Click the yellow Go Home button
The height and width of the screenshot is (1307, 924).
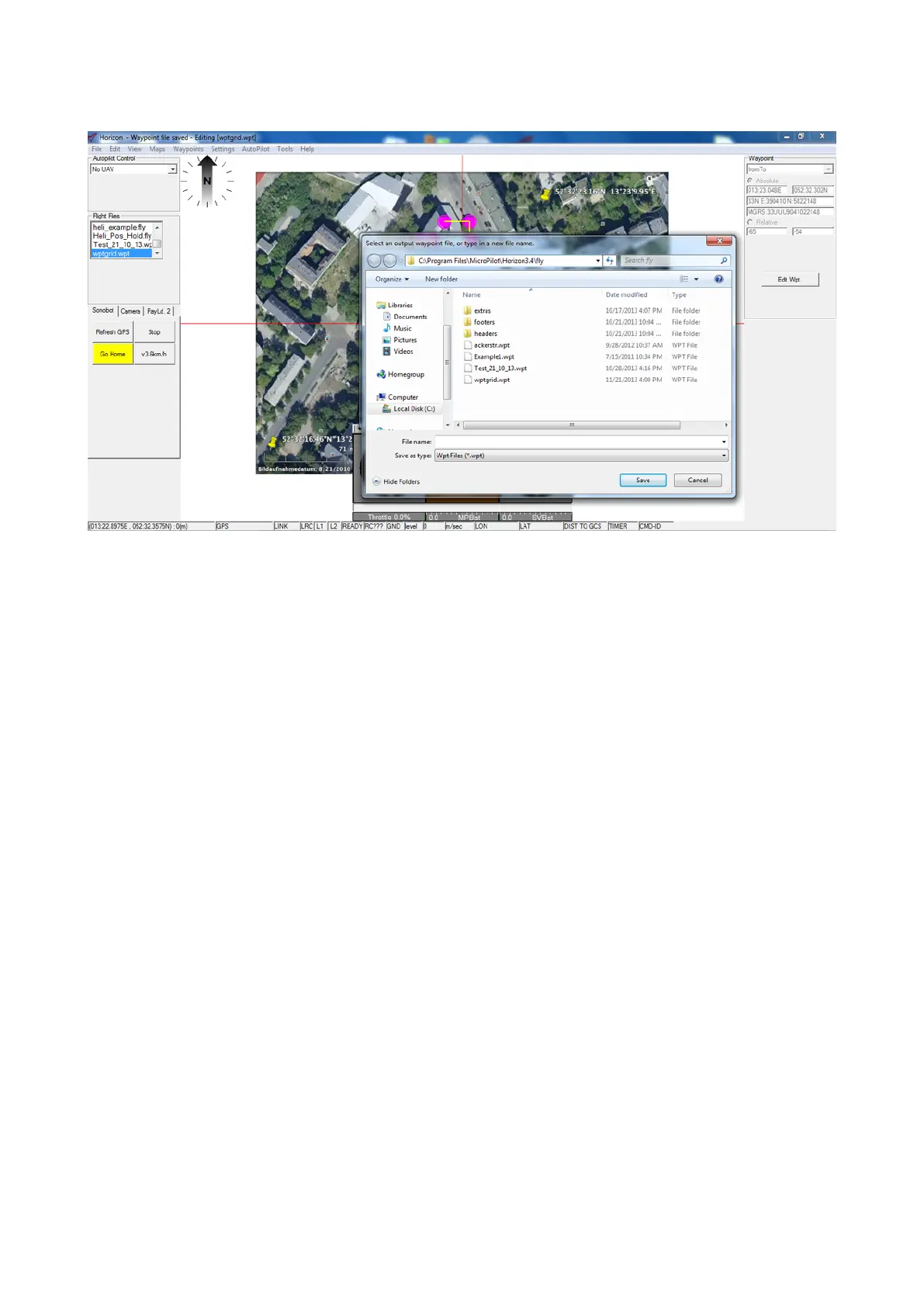[112, 354]
